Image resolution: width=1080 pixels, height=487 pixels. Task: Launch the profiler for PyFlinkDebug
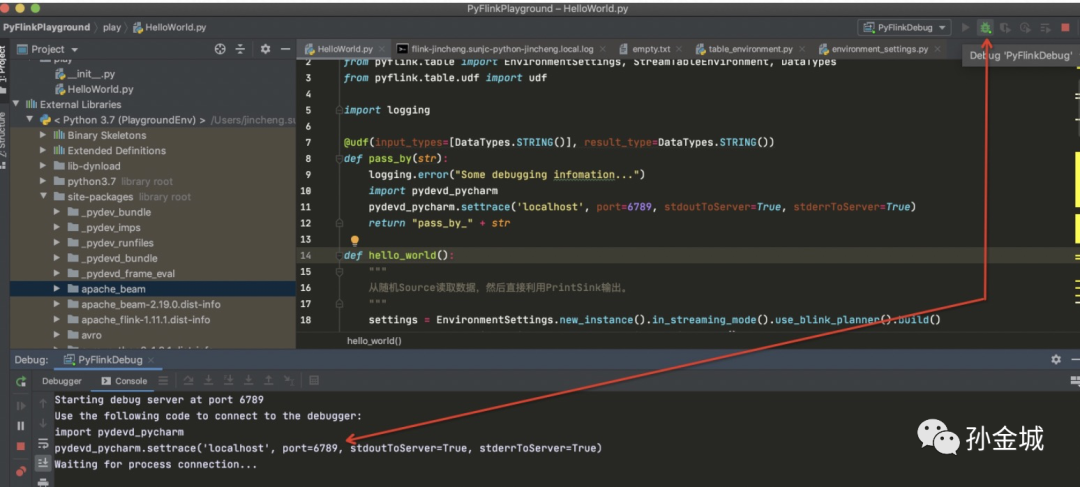click(x=1026, y=28)
